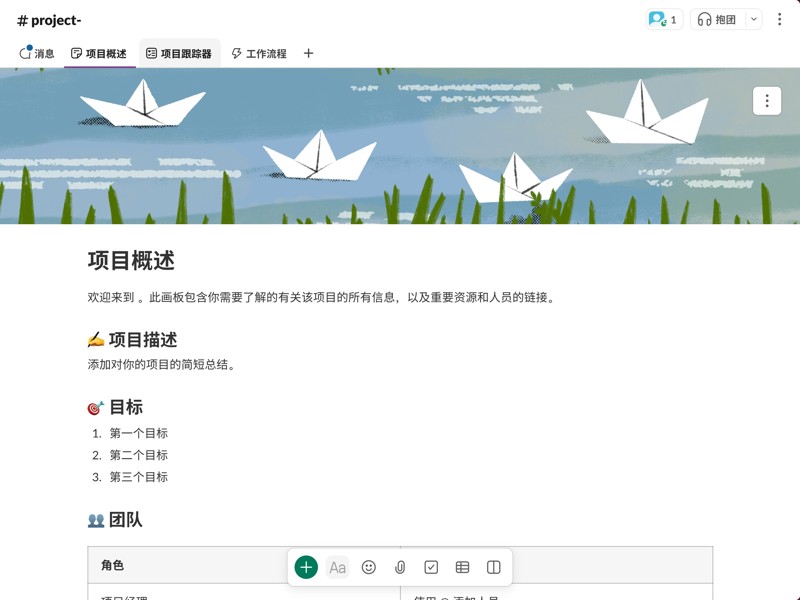Screen dimensions: 800x600
Task: Click the column layout icon in the toolbar
Action: [493, 566]
